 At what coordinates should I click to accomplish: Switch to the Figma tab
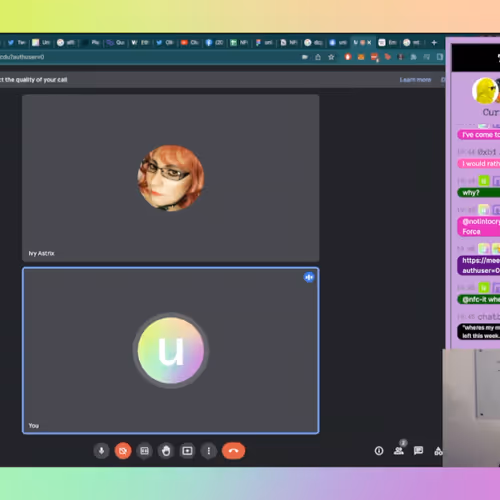264,43
